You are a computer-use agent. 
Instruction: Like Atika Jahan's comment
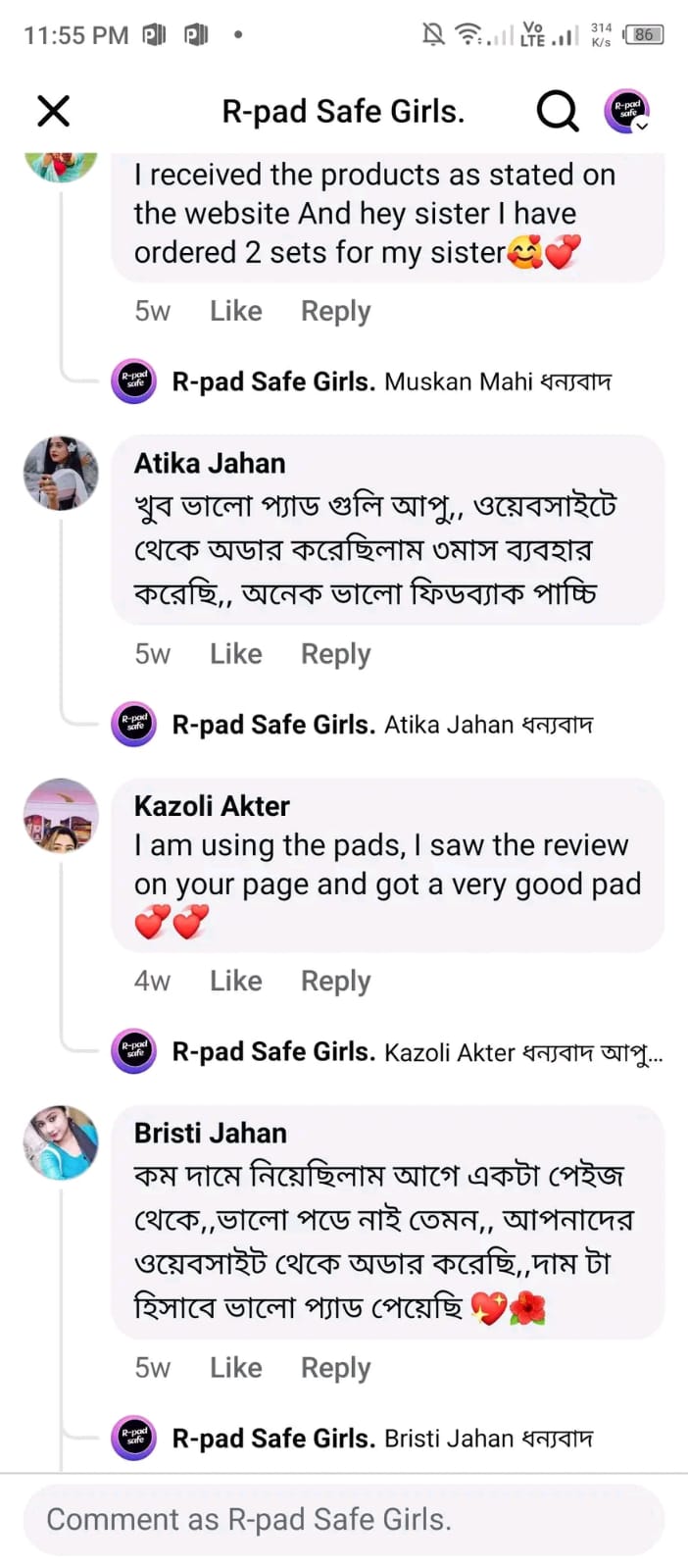[235, 654]
